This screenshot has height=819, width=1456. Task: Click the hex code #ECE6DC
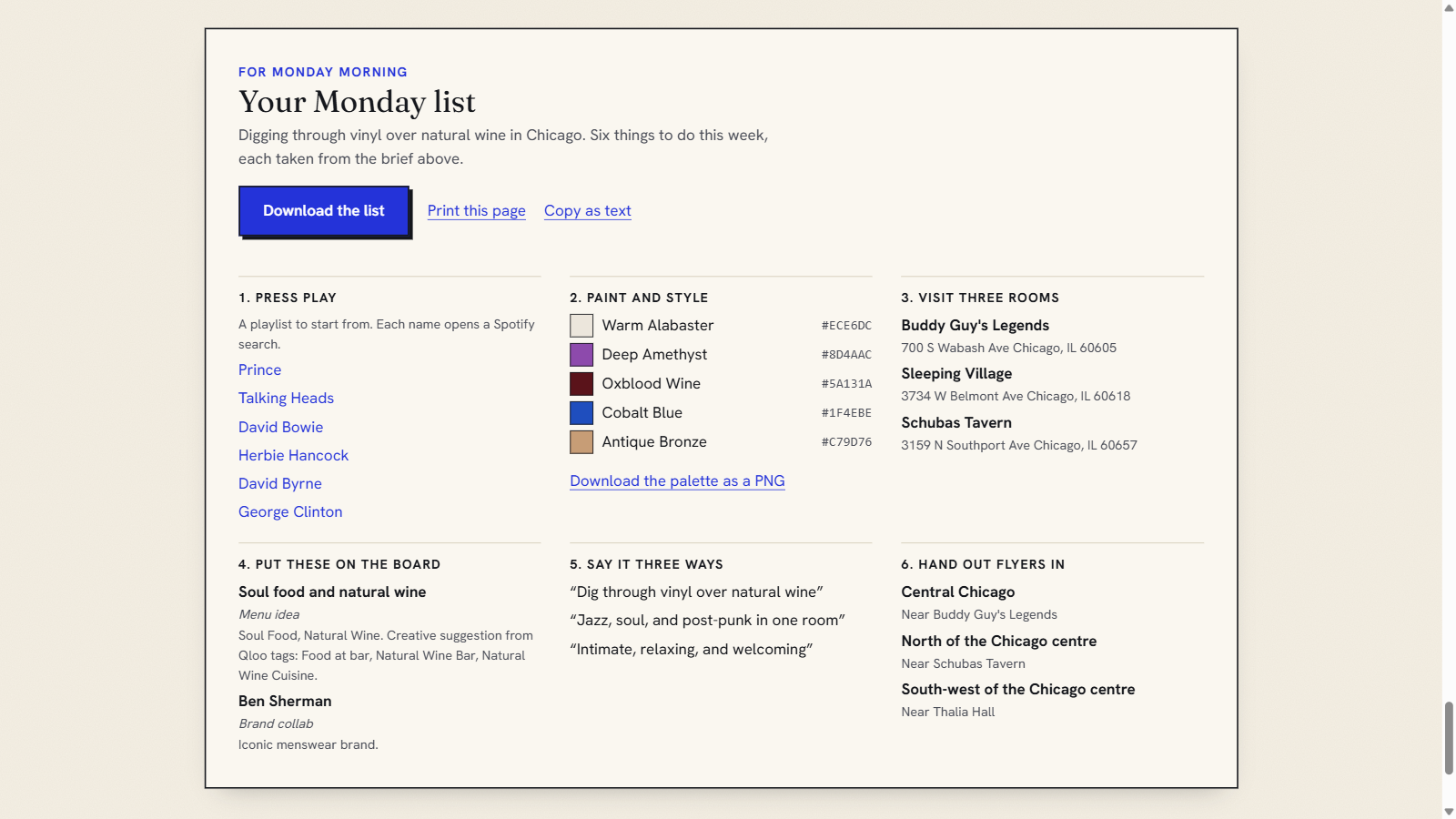point(846,326)
